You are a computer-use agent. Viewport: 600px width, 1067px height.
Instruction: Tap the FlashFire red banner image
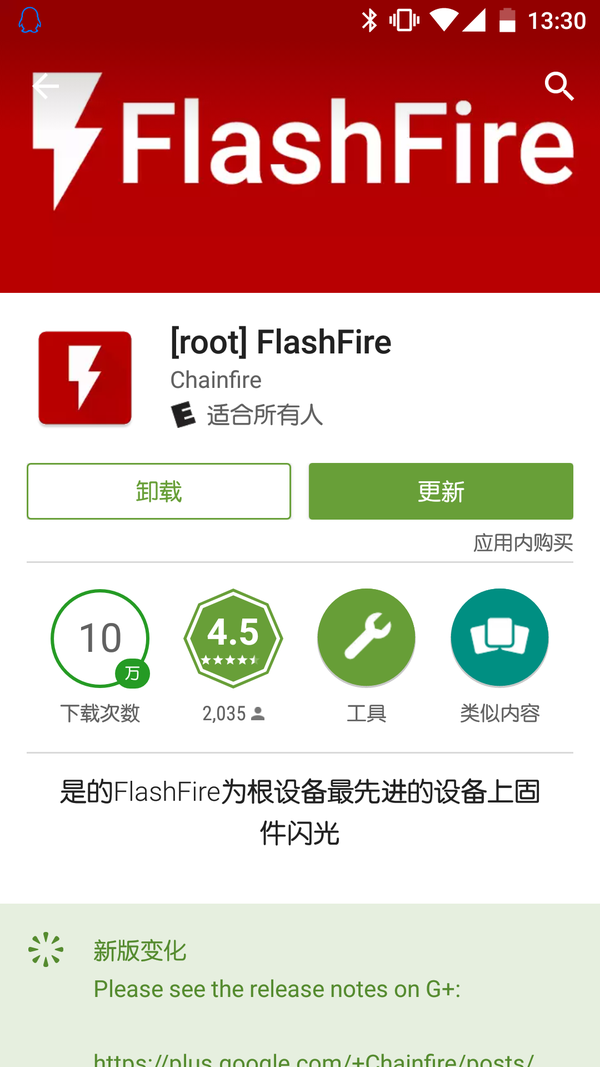(x=300, y=146)
